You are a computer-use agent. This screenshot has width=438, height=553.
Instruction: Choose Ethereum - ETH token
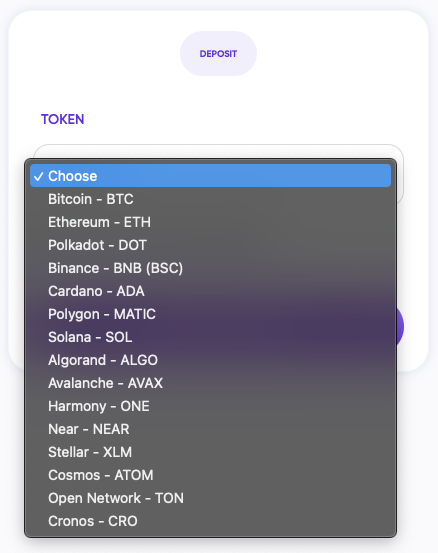[x=211, y=222]
